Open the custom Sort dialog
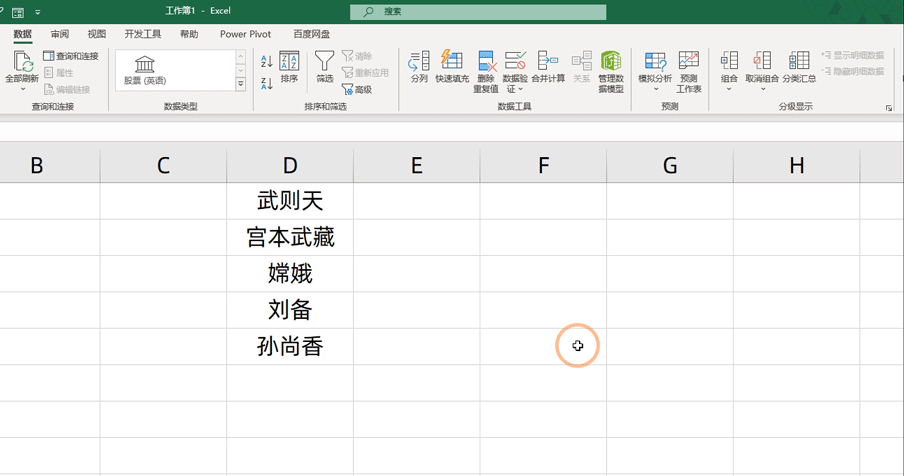 tap(289, 67)
